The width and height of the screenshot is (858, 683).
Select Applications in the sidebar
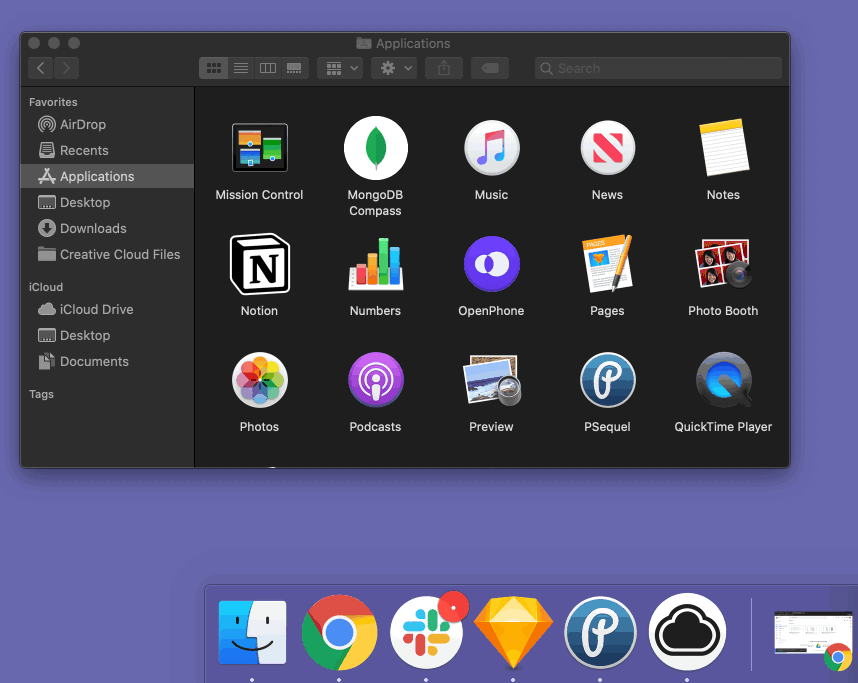click(x=107, y=176)
